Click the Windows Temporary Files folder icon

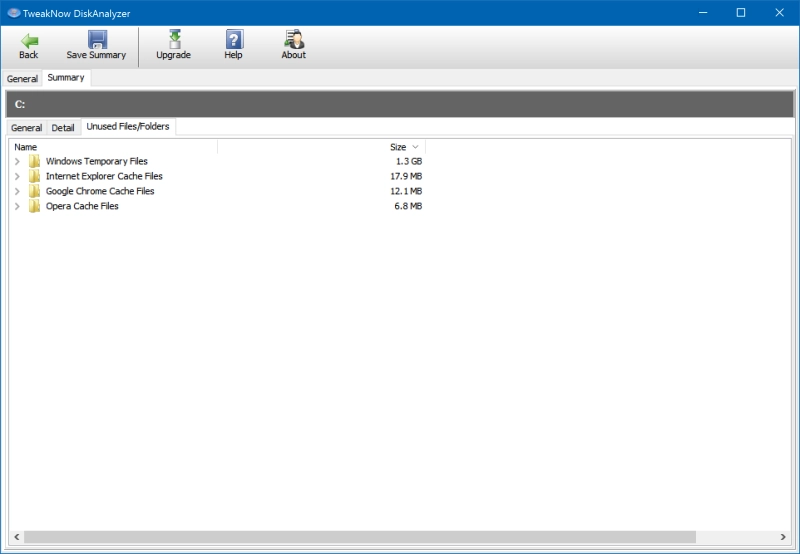(34, 161)
